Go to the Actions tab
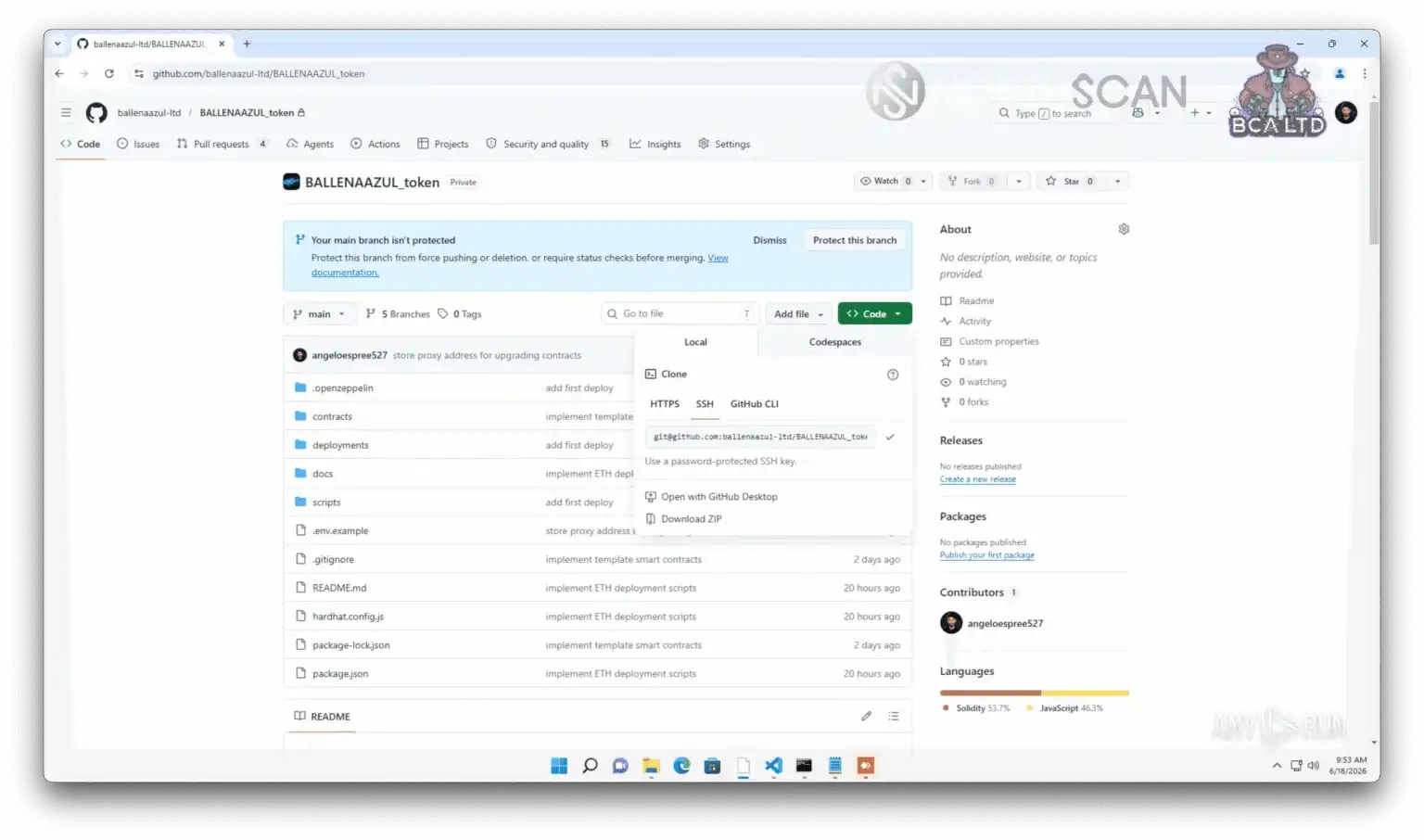The height and width of the screenshot is (840, 1424). tap(375, 144)
